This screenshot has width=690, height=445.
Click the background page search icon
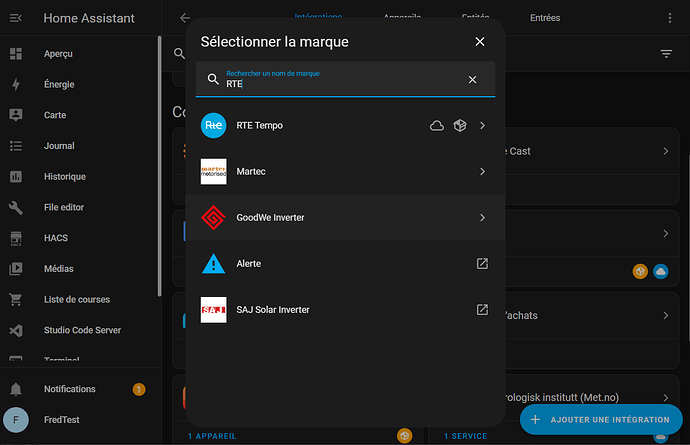tap(179, 54)
